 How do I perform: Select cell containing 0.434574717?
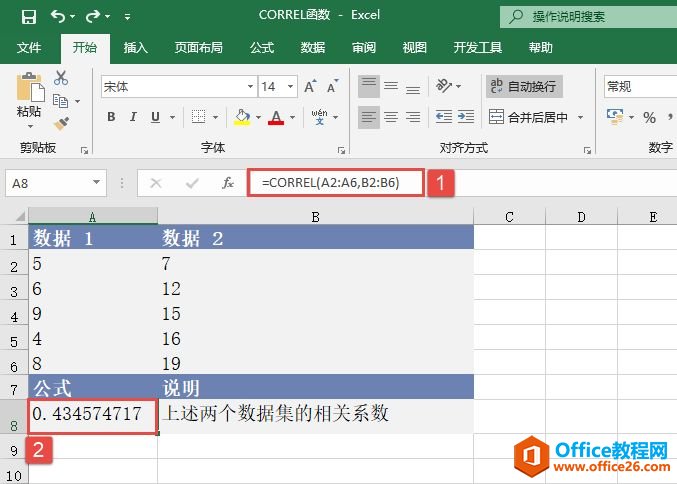point(93,417)
